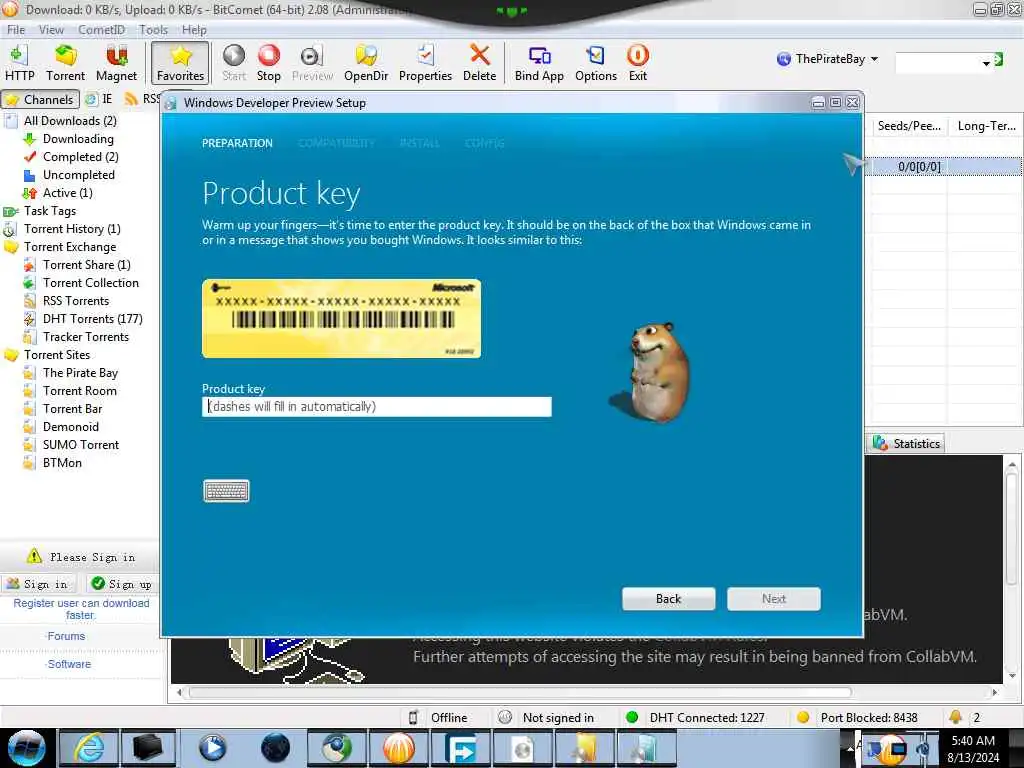Open Options from the toolbar
This screenshot has height=768, width=1024.
pos(596,63)
